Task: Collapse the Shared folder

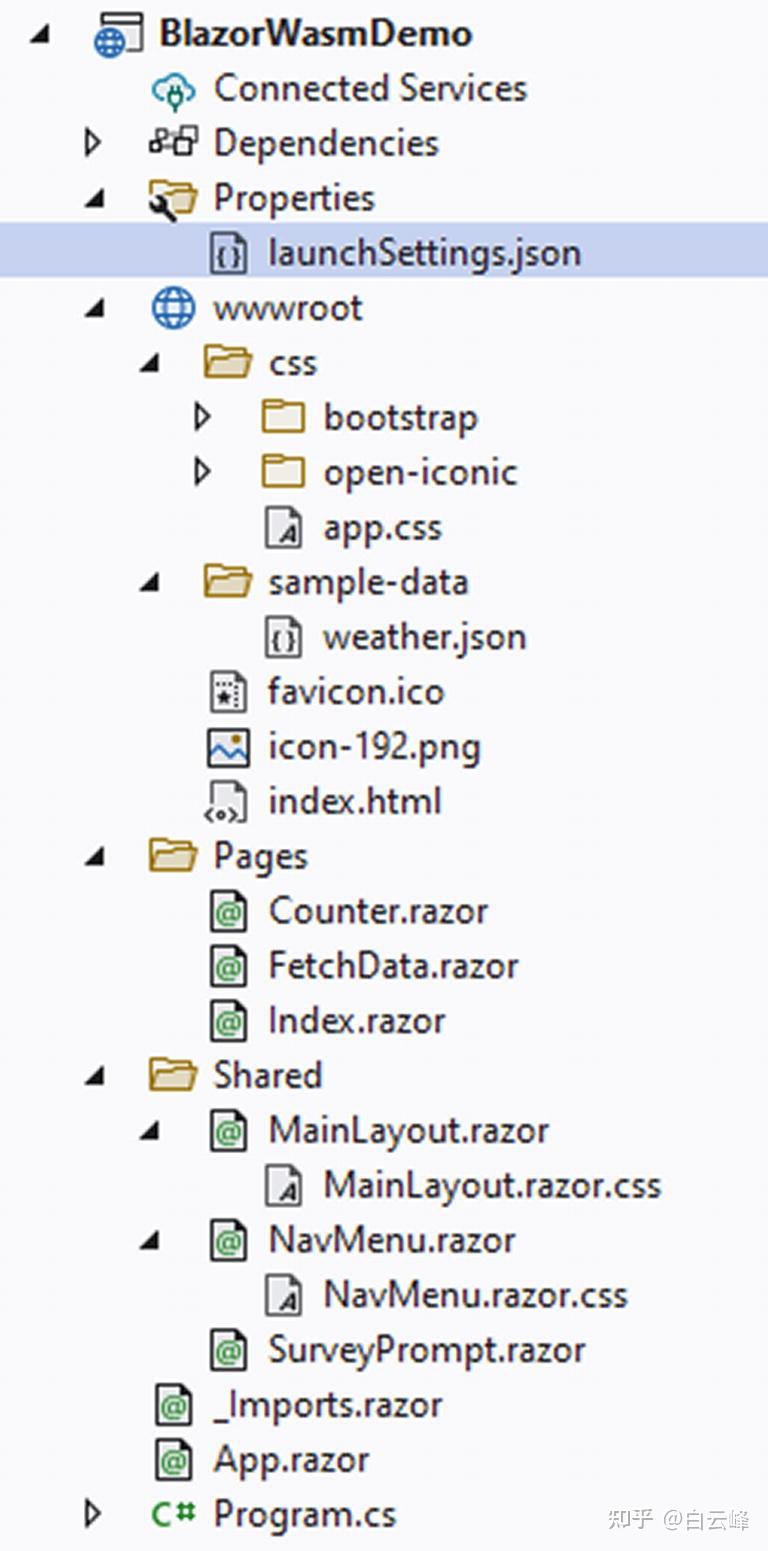Action: (95, 1075)
